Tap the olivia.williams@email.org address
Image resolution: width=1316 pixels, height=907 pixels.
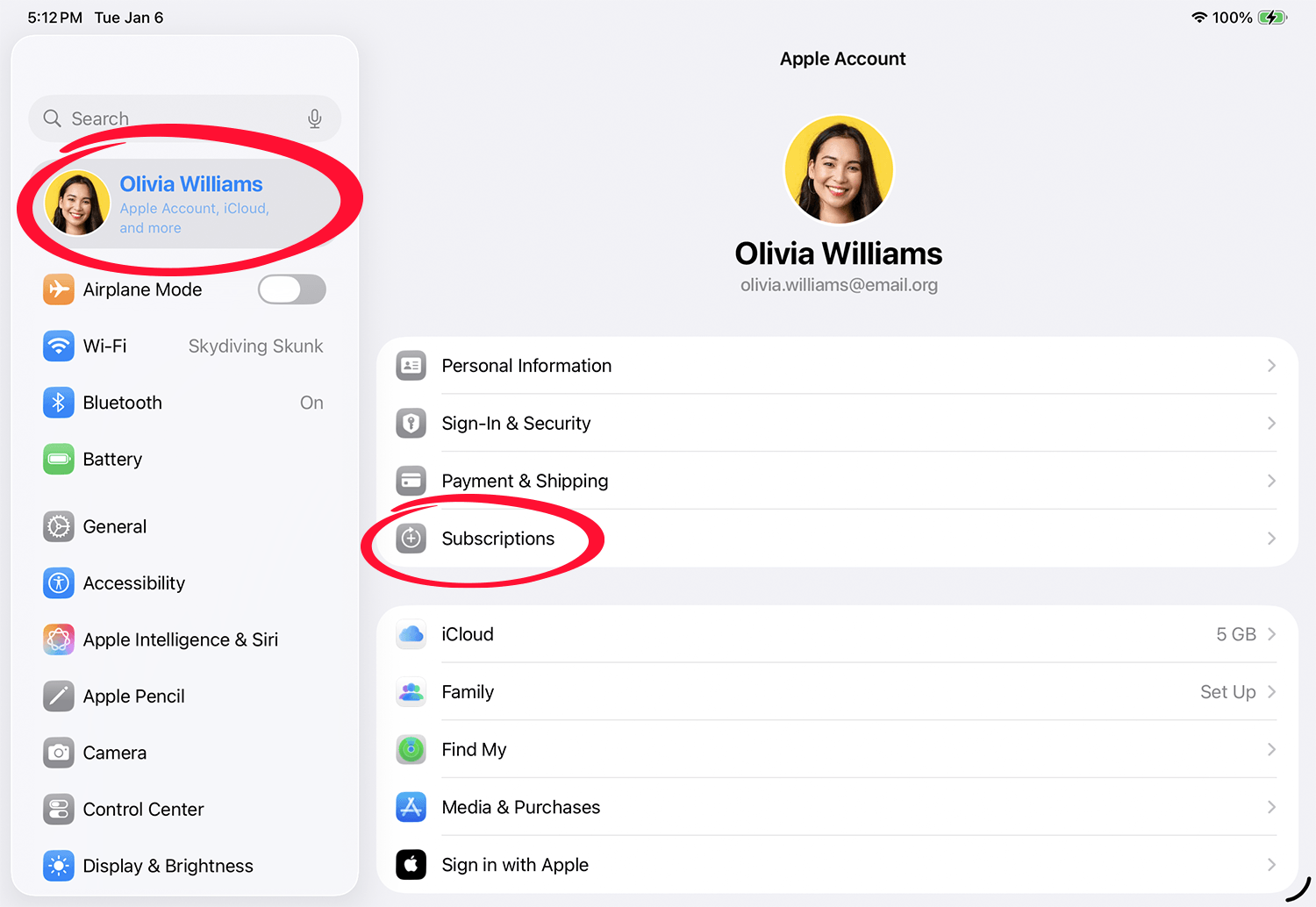coord(839,285)
